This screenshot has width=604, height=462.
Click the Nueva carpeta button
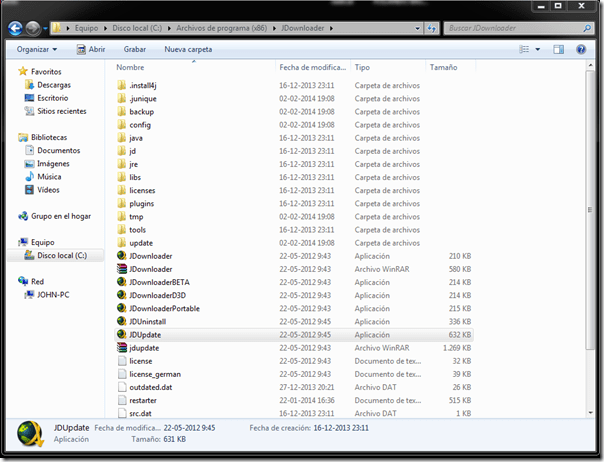click(188, 49)
